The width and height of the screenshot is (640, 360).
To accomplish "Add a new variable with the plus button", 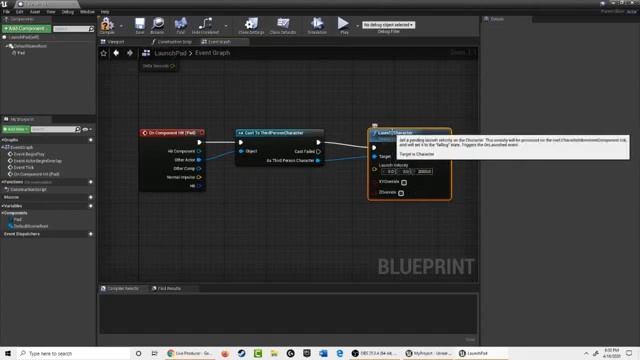I will tap(91, 206).
